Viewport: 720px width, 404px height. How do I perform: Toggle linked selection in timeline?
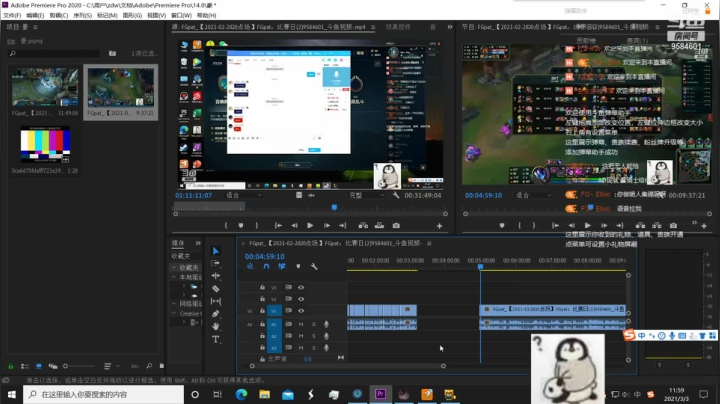(282, 266)
